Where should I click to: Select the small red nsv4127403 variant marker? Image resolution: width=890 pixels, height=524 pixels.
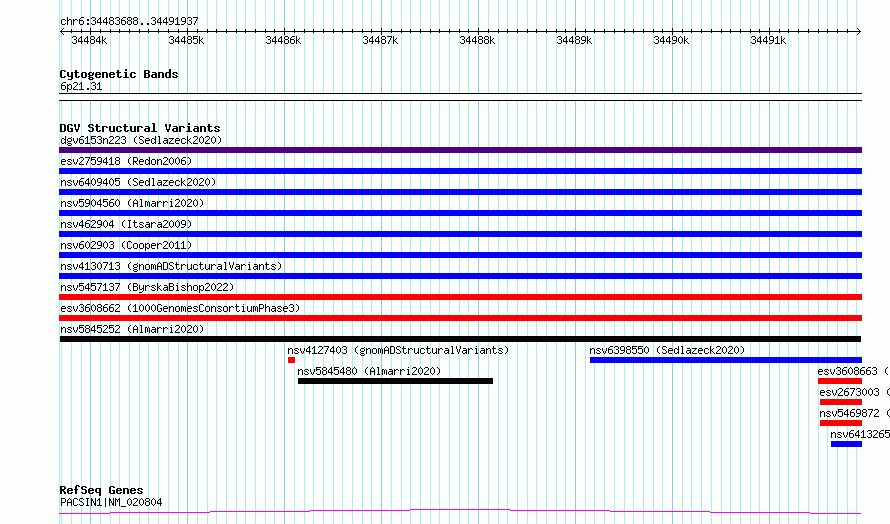click(x=291, y=360)
